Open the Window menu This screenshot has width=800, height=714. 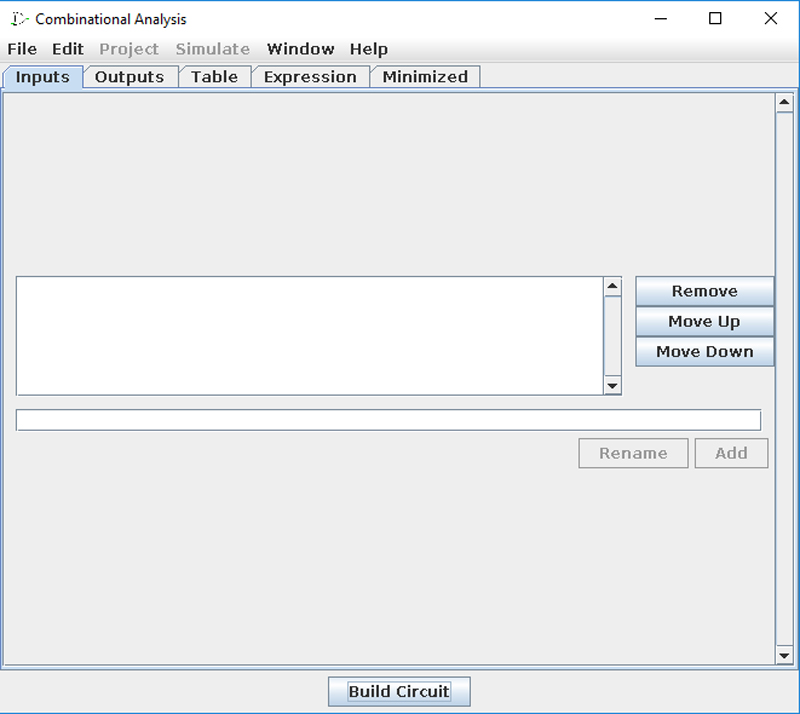(x=301, y=49)
